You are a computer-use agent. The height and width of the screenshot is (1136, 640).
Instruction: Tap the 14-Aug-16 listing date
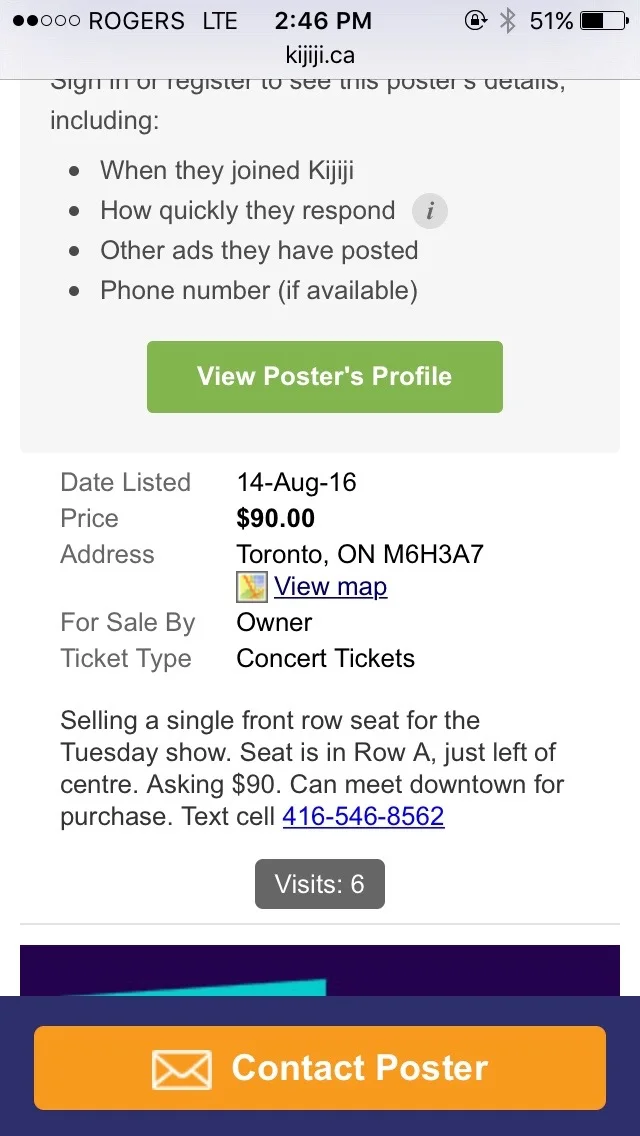[x=297, y=482]
